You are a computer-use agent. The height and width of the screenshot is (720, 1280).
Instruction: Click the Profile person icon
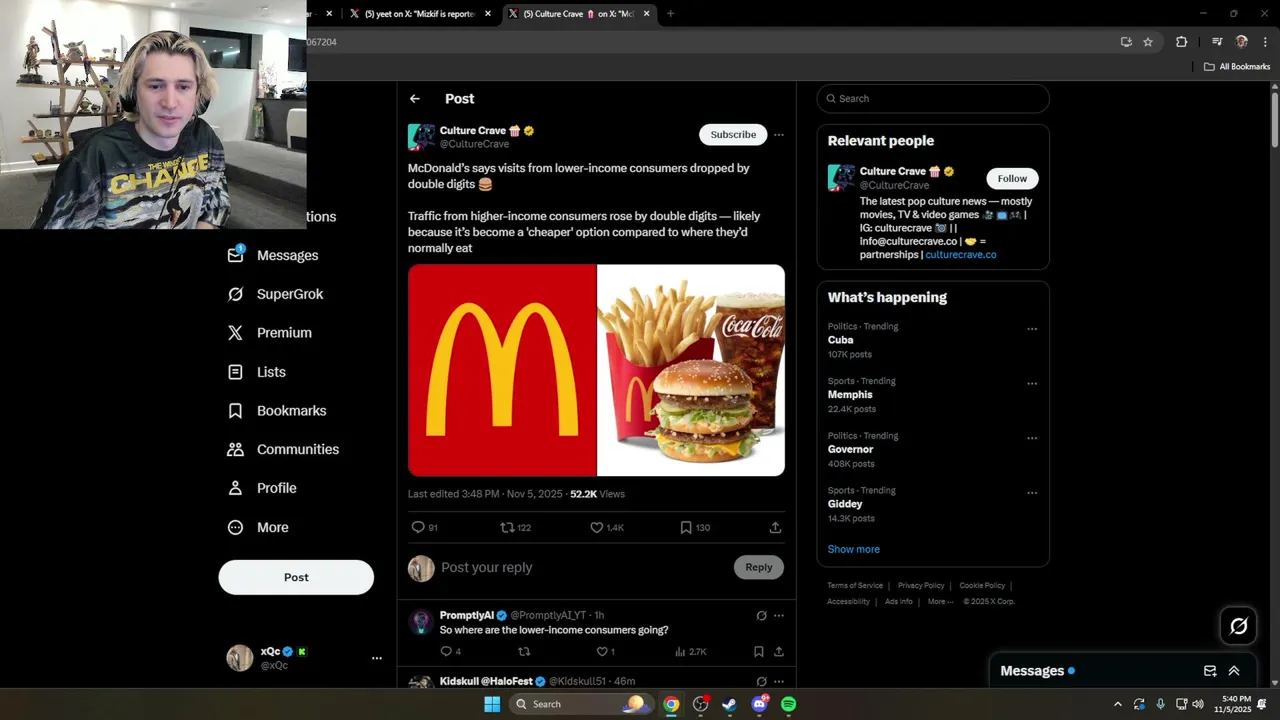(x=235, y=488)
